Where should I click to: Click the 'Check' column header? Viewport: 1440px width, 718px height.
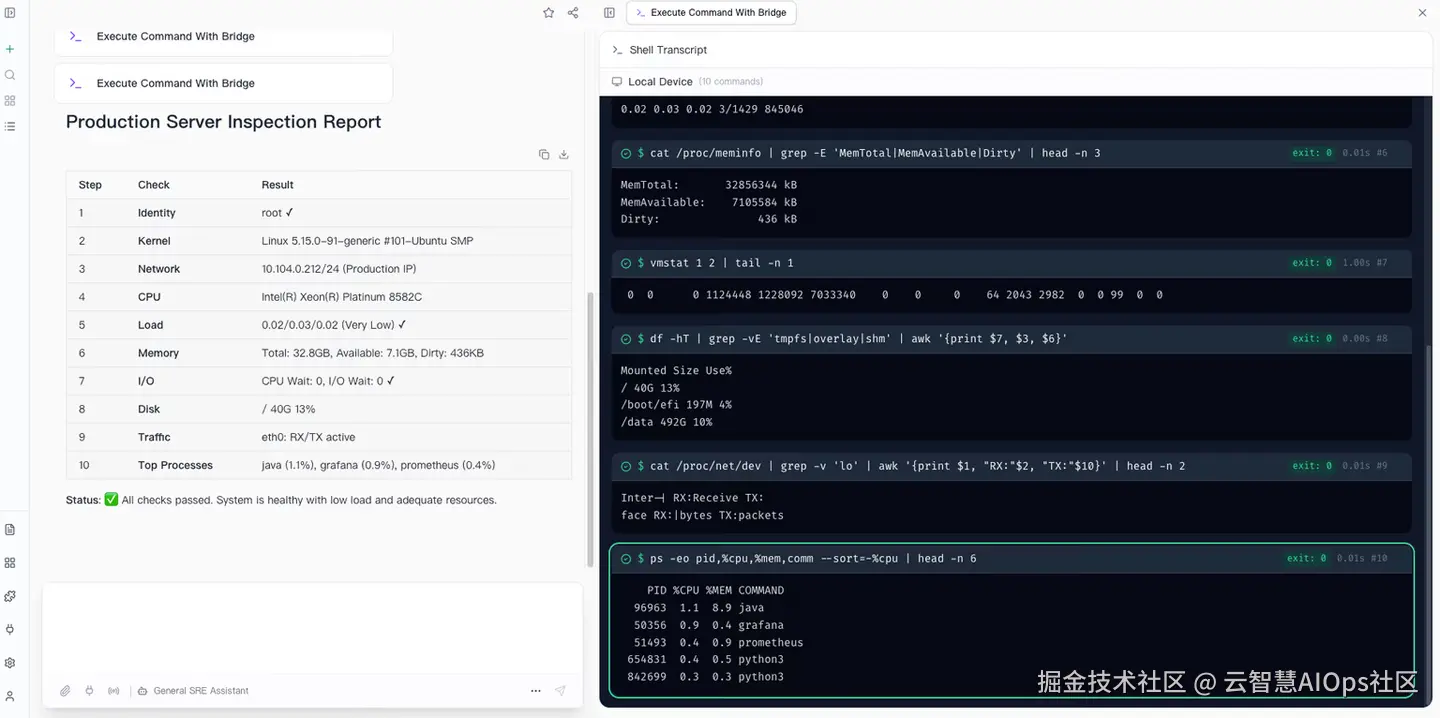coord(154,185)
